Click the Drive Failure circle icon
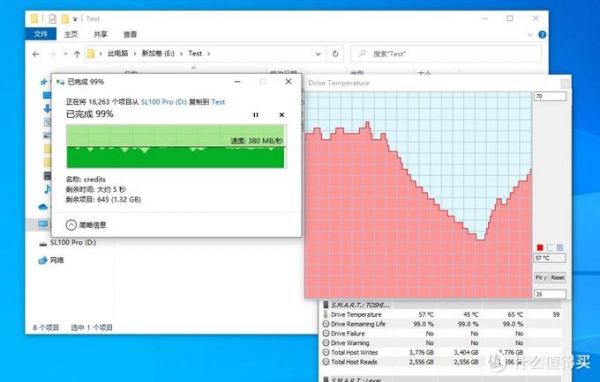This screenshot has width=600, height=382. (326, 334)
